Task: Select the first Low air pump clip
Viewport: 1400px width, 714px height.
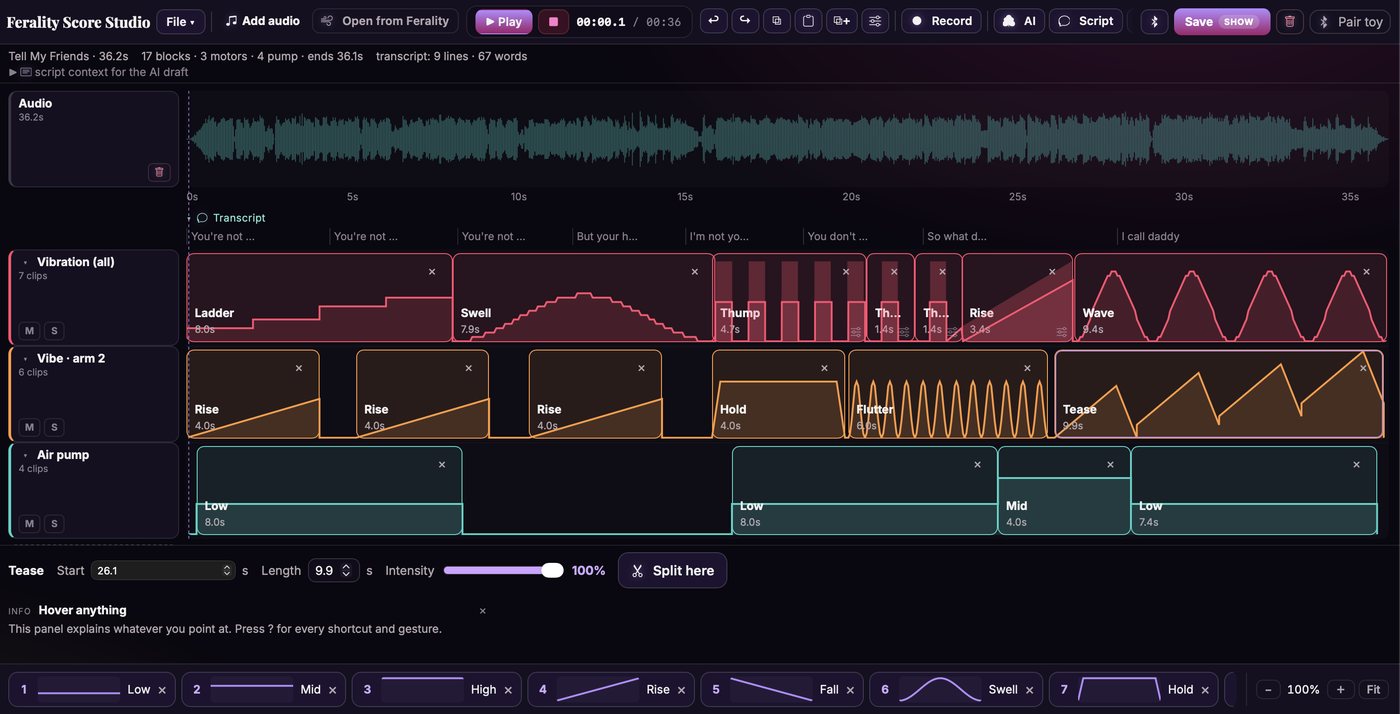Action: 329,491
